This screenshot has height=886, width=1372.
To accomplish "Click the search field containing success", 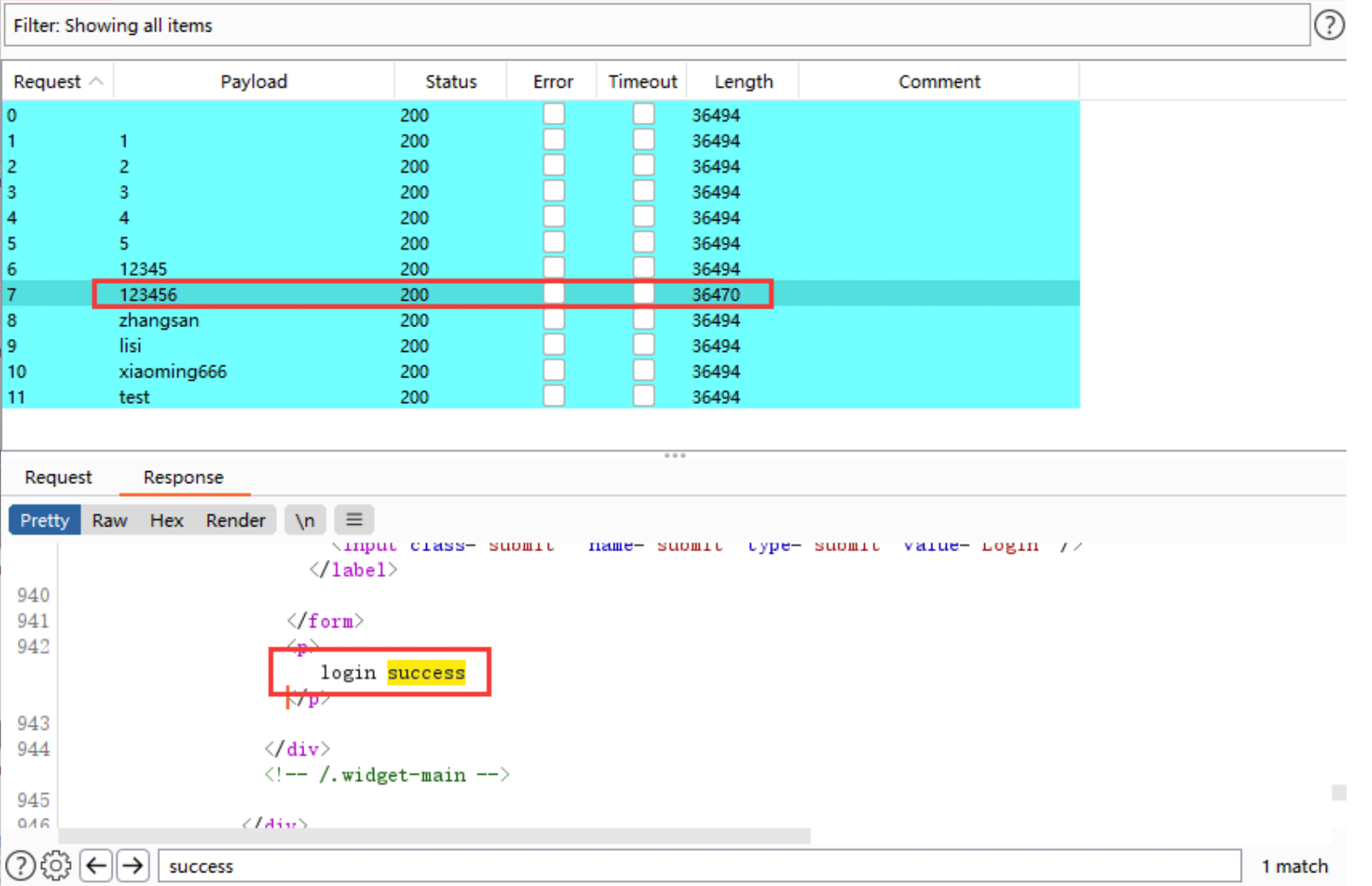I will (x=700, y=866).
